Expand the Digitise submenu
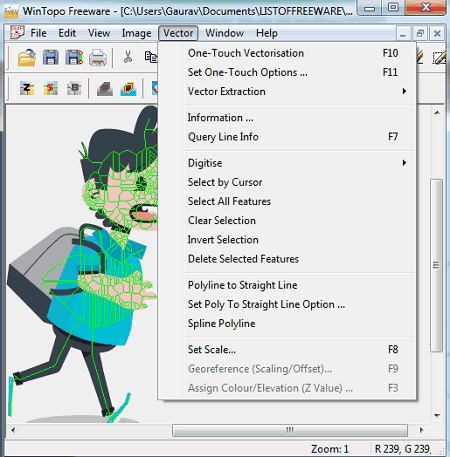The image size is (450, 457). 287,163
